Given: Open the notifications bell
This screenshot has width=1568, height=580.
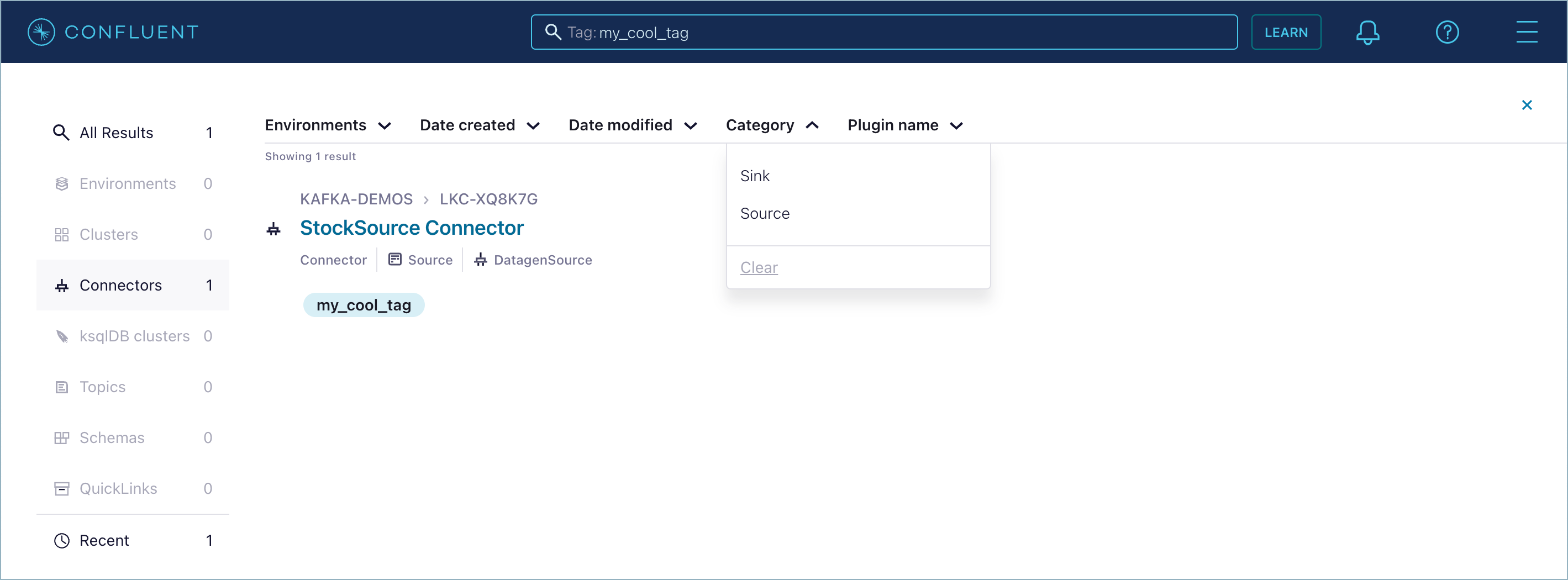Looking at the screenshot, I should (x=1367, y=32).
